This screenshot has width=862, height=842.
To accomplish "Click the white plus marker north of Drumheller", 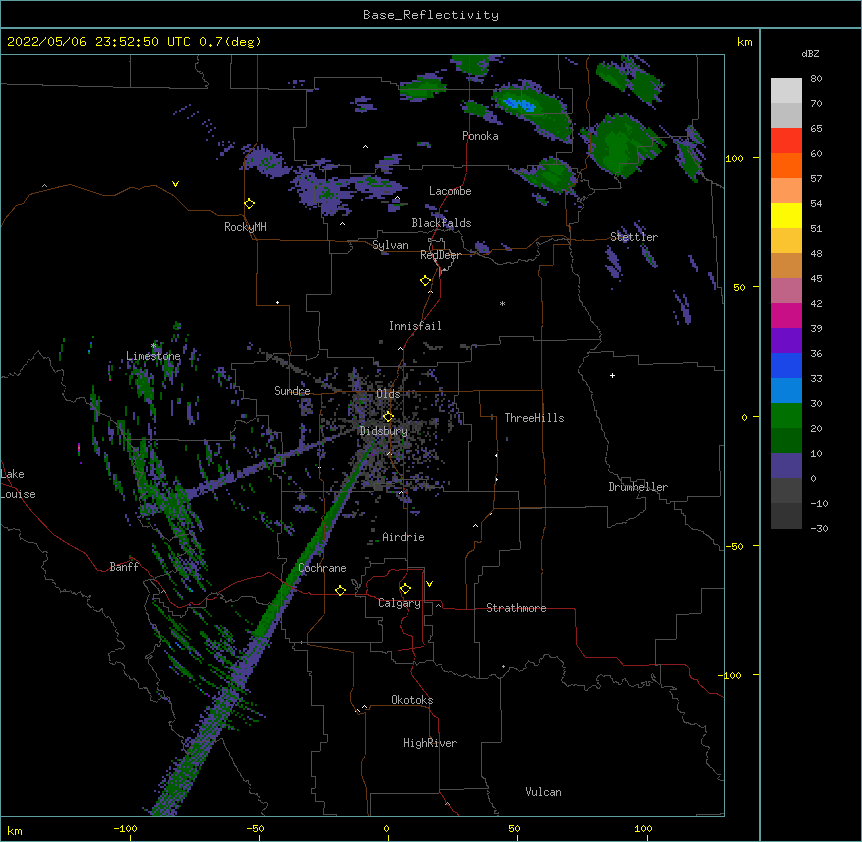I will (x=612, y=375).
